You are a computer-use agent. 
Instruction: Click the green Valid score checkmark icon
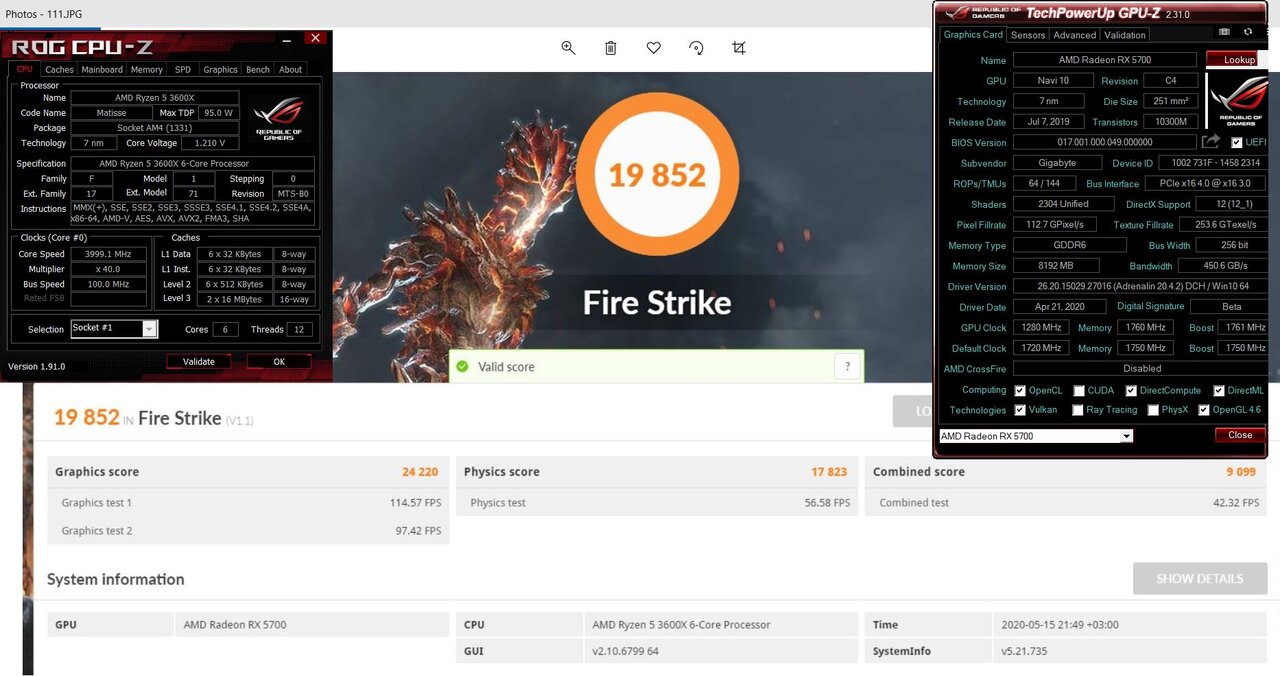tap(462, 367)
